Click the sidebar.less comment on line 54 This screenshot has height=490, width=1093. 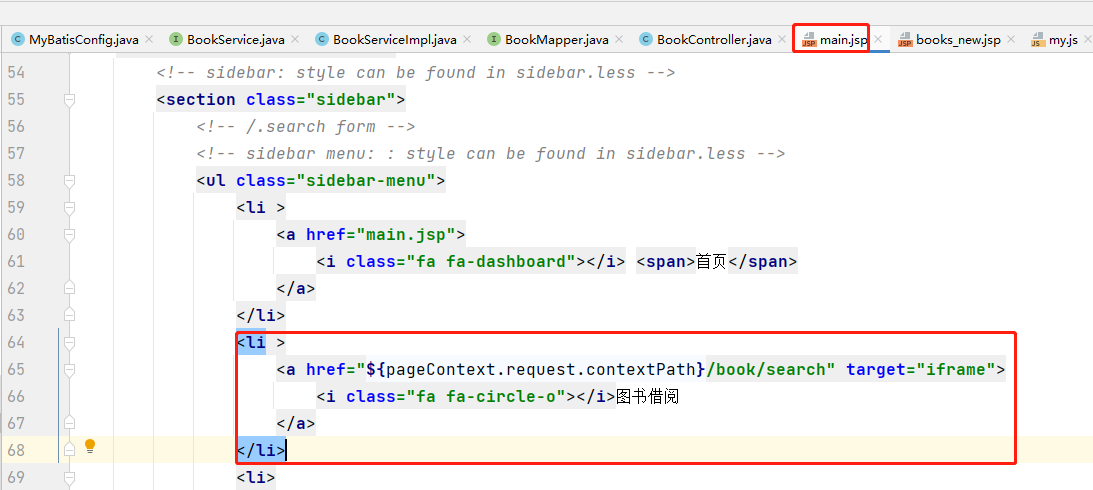(415, 72)
